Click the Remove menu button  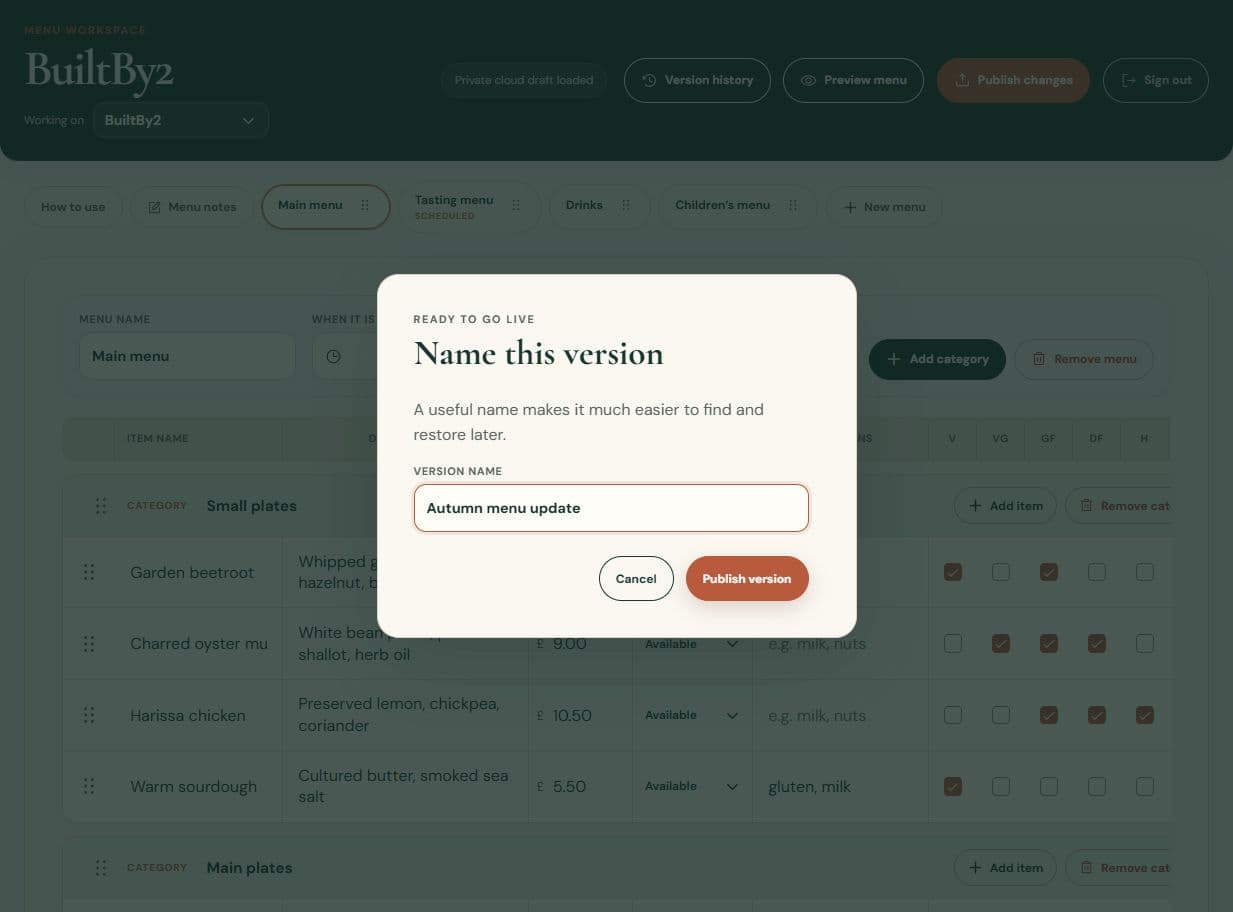[x=1084, y=359]
